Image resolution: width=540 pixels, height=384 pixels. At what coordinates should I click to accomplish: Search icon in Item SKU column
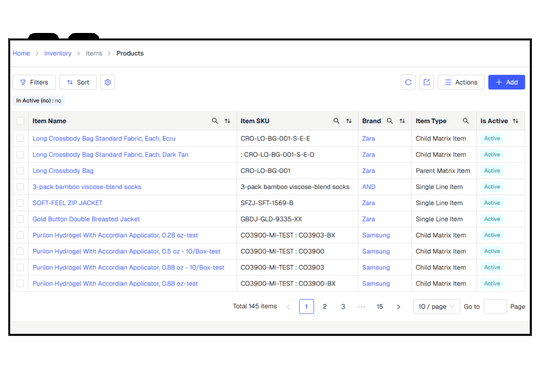click(336, 121)
